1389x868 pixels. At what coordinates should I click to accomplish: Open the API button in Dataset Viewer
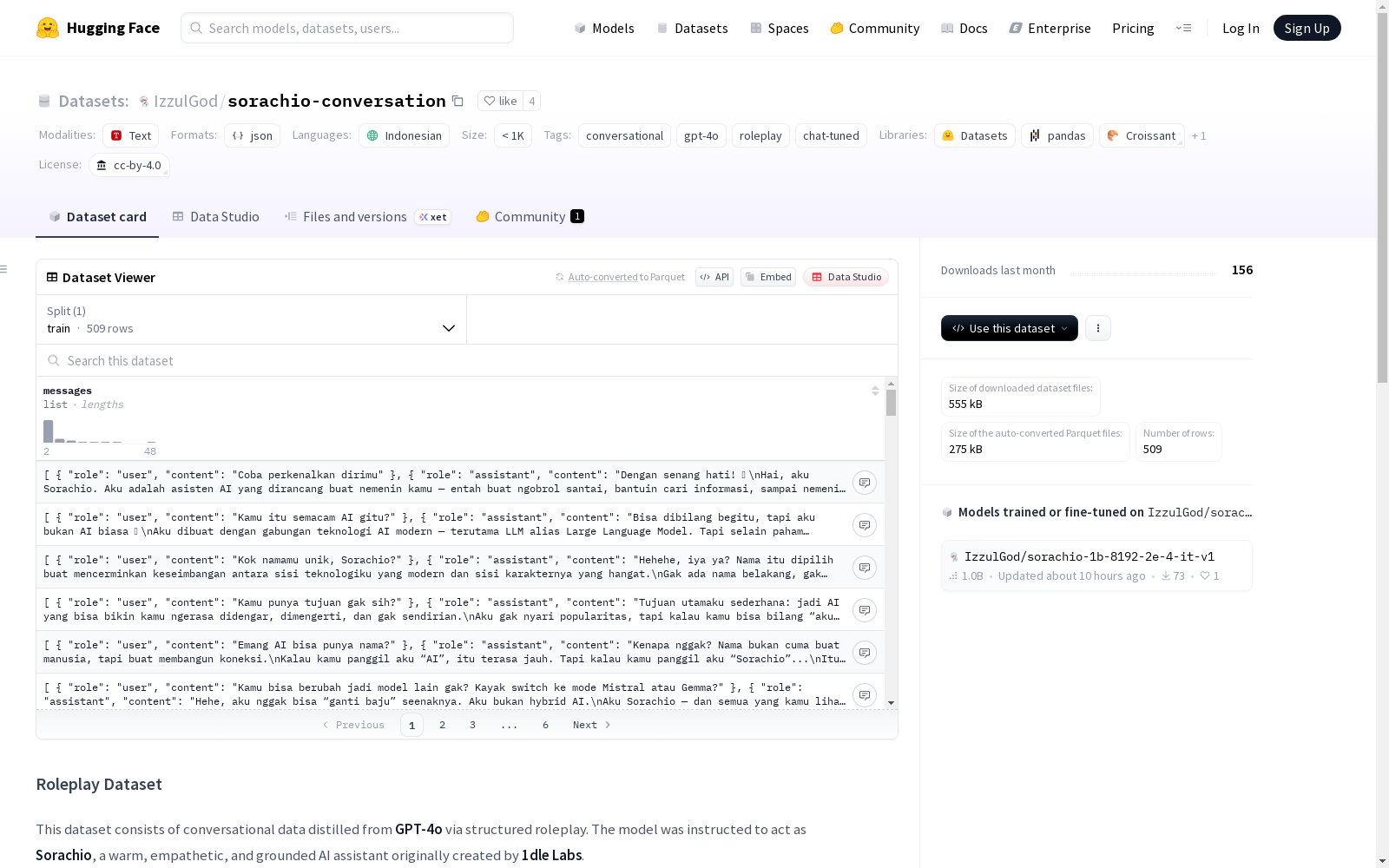click(x=714, y=277)
